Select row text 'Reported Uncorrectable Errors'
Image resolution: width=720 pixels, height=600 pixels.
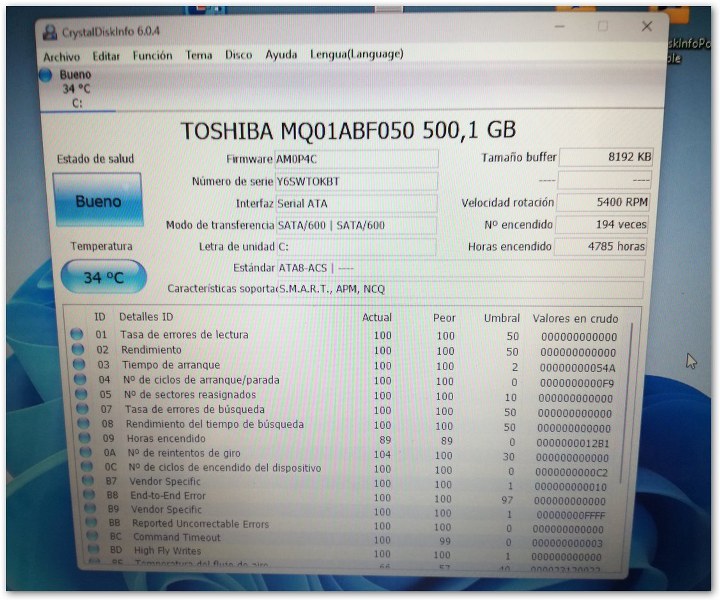click(200, 523)
